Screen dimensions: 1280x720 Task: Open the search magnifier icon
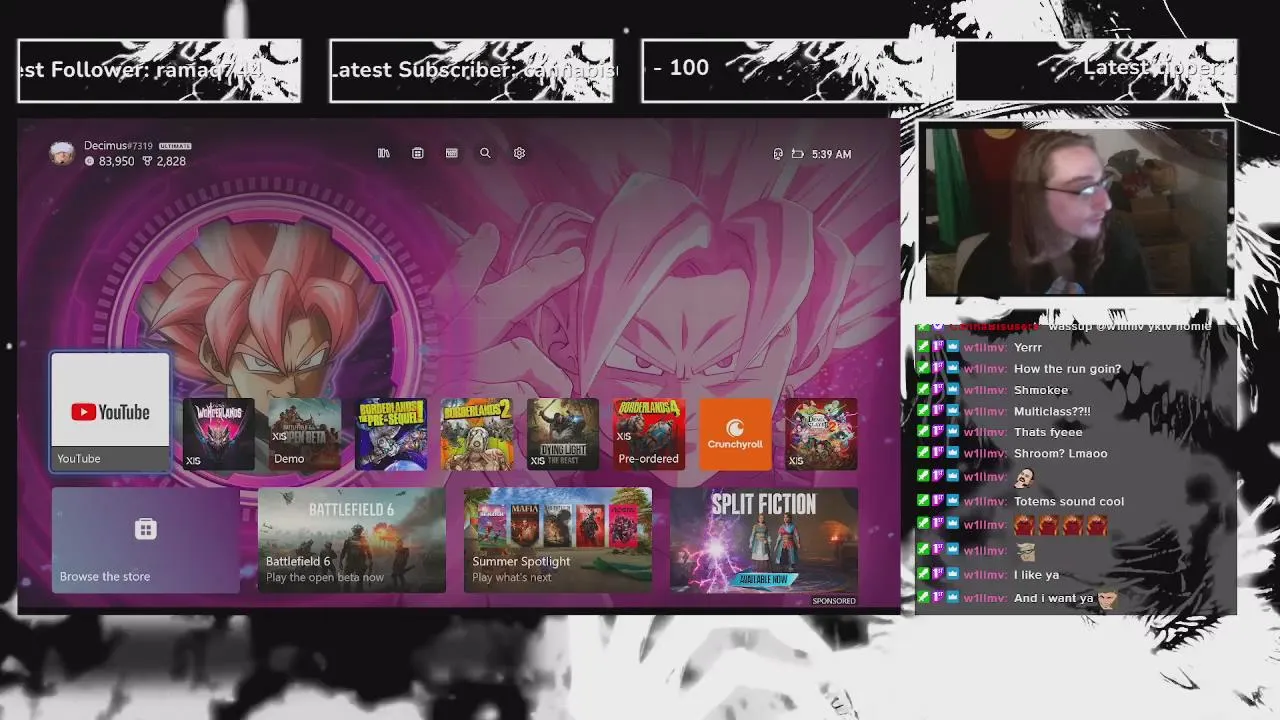point(485,153)
